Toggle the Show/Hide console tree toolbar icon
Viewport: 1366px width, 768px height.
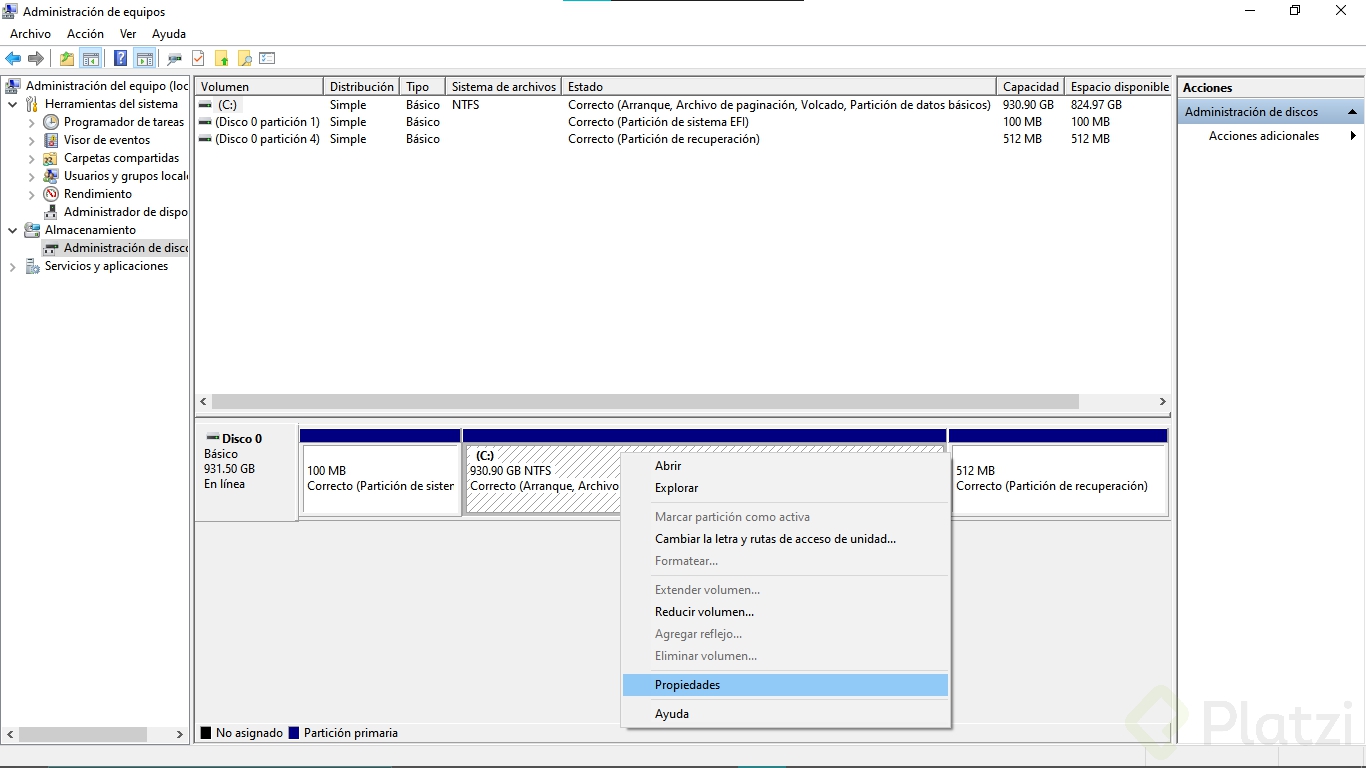click(90, 58)
